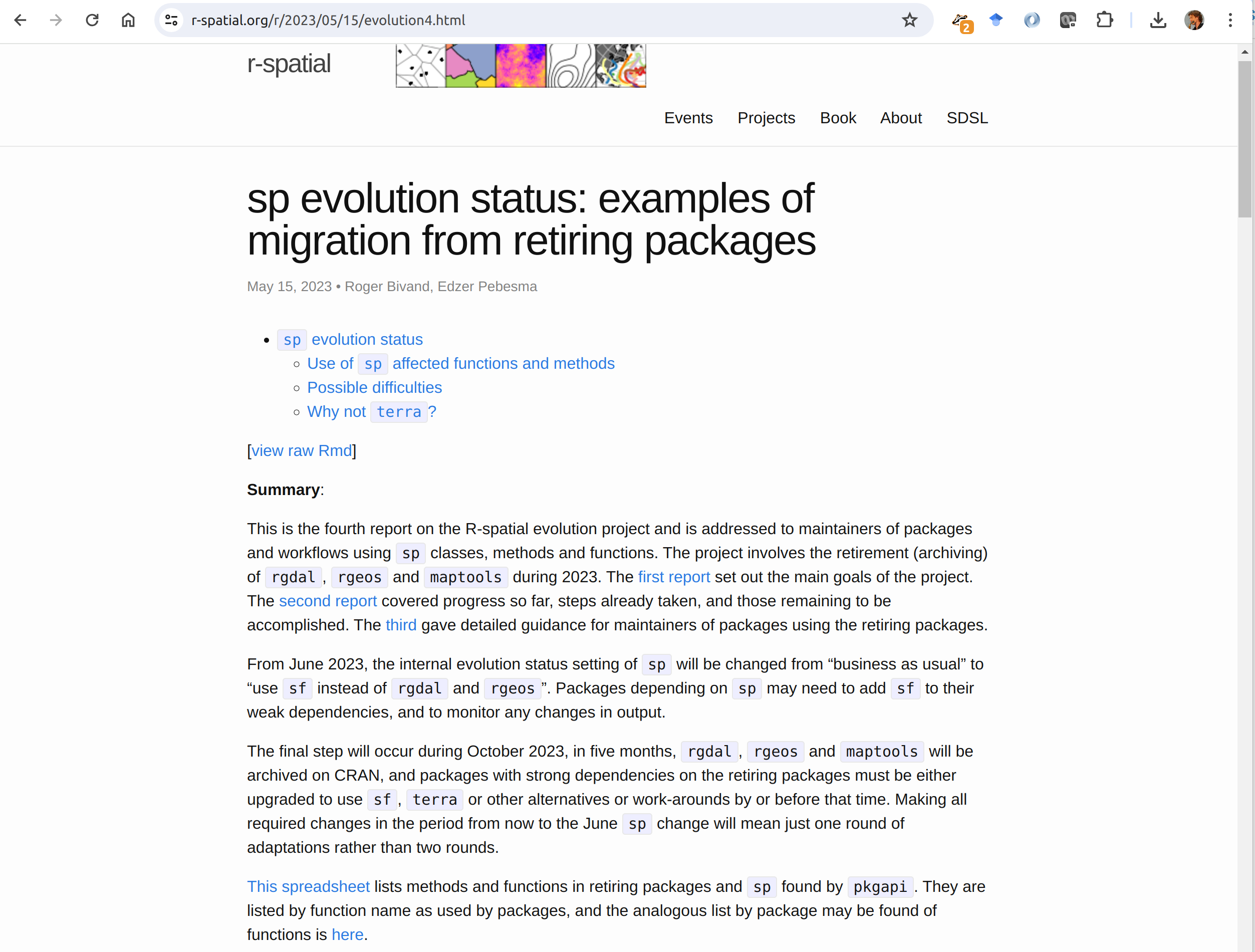Open the browser home page
The height and width of the screenshot is (952, 1255).
click(128, 21)
